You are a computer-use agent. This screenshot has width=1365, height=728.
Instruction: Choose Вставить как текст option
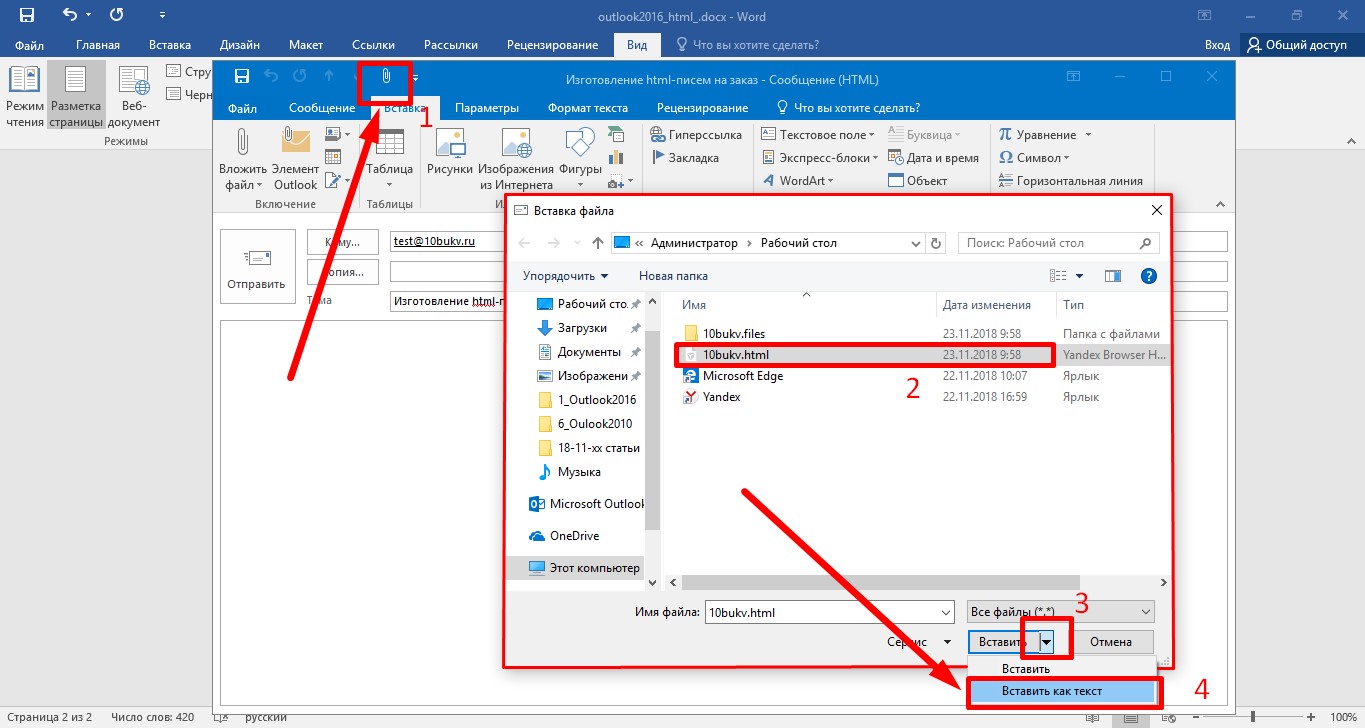coord(1060,692)
